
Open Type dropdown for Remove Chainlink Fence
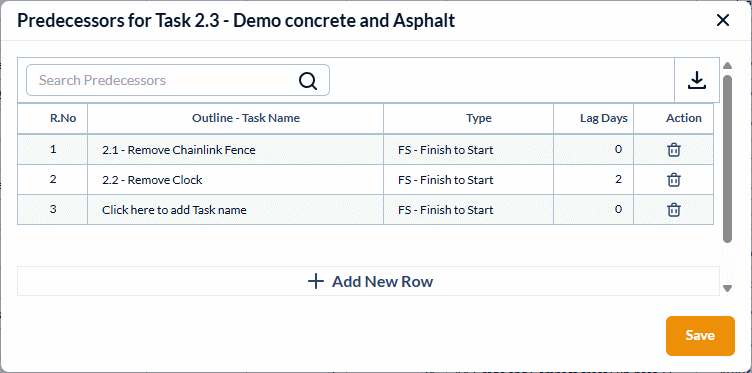468,150
